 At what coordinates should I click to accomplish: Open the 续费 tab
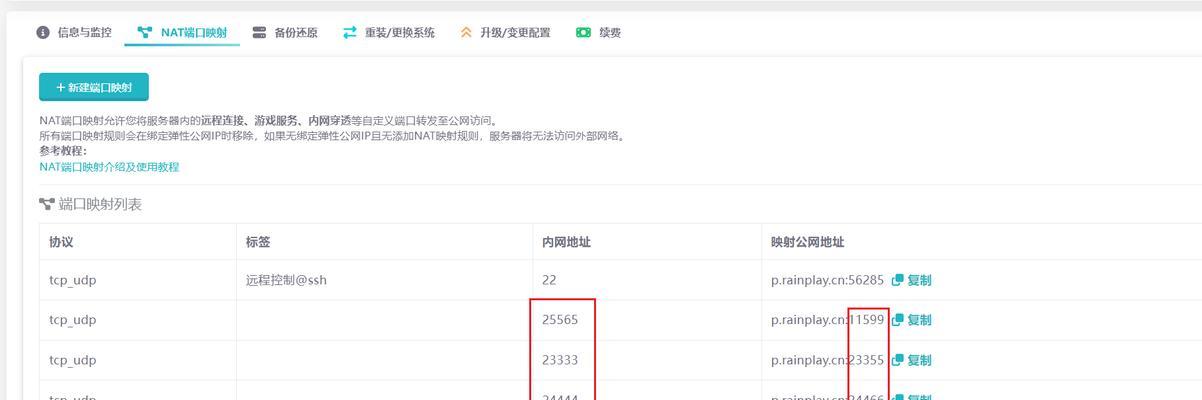coord(599,33)
